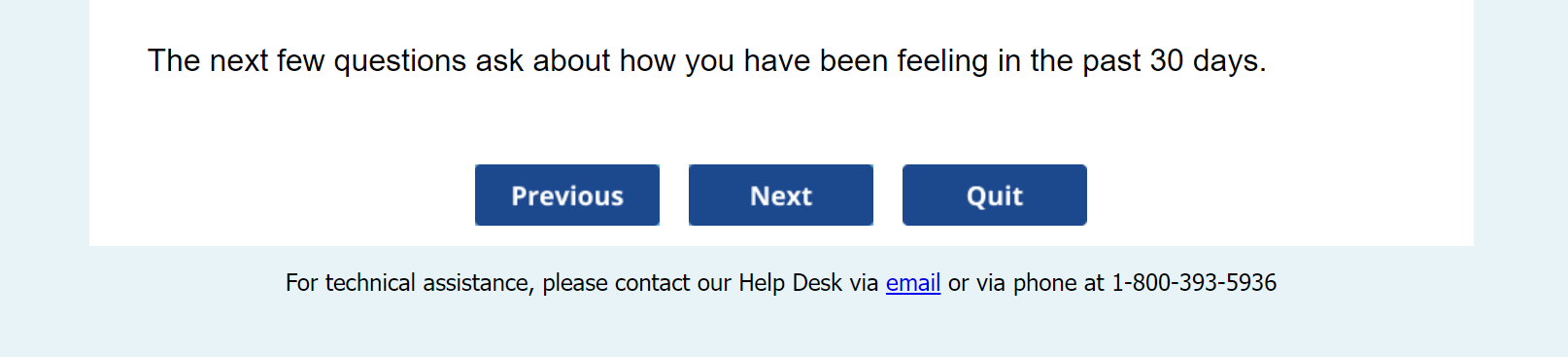The height and width of the screenshot is (357, 1568).
Task: Continue the survey with Next
Action: pos(780,196)
